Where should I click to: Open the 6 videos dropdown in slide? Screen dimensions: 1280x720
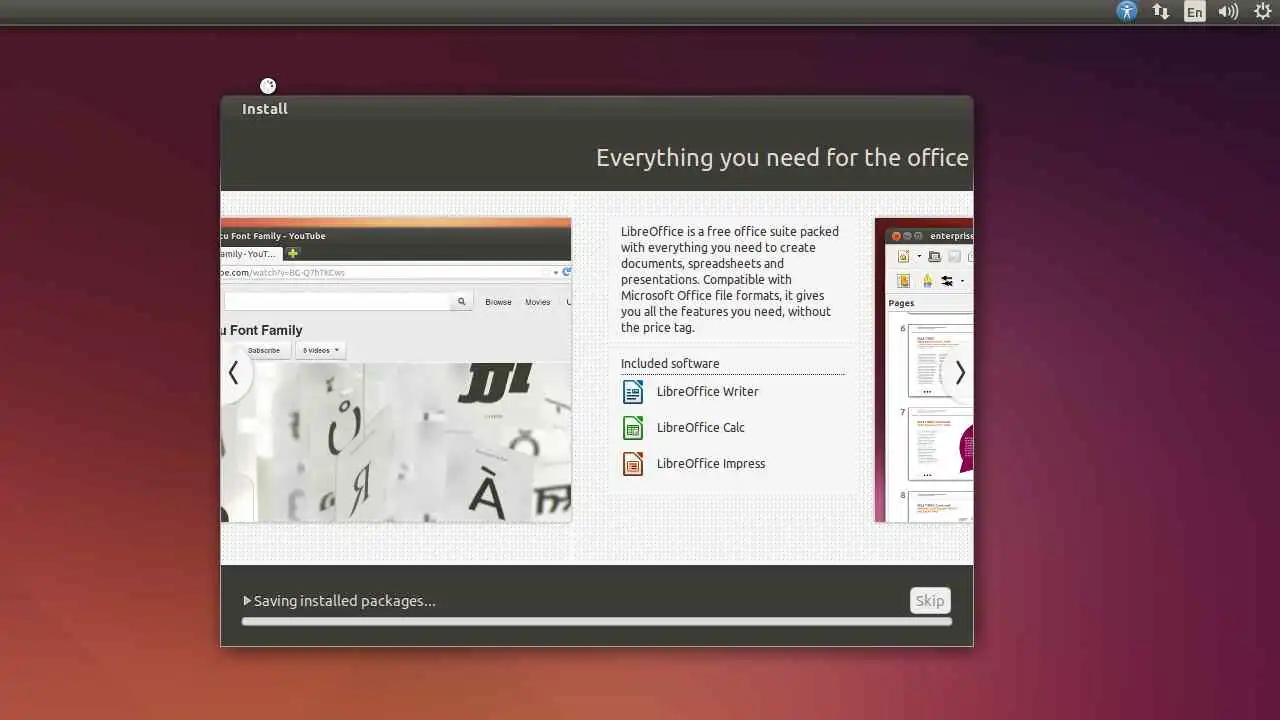[320, 351]
